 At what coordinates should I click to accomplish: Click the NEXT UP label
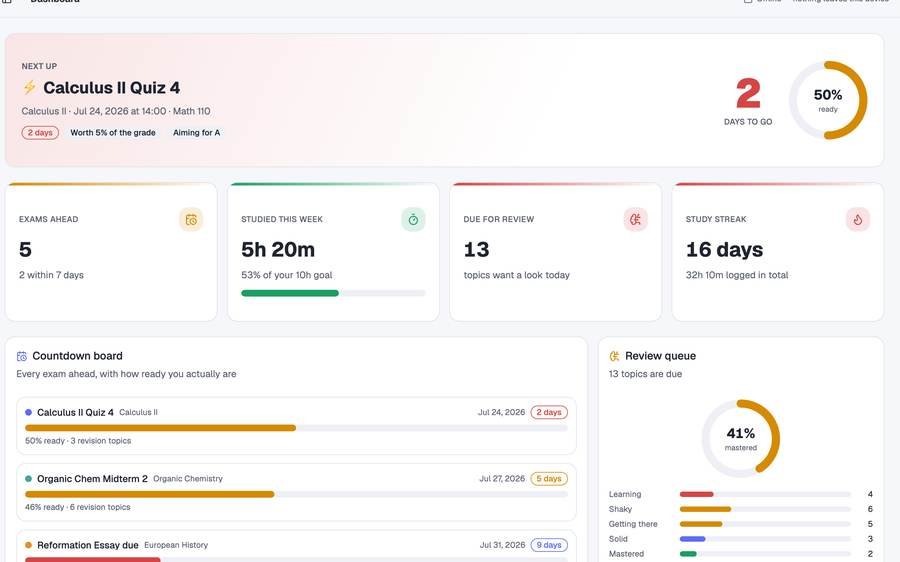[x=39, y=66]
